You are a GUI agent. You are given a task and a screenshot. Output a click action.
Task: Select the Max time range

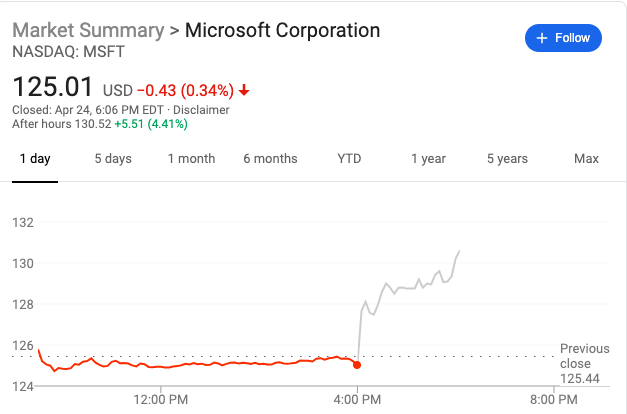click(x=586, y=159)
